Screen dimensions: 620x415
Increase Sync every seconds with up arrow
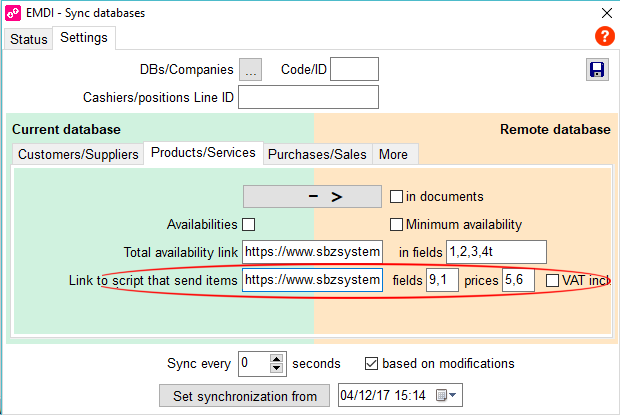pyautogui.click(x=276, y=358)
